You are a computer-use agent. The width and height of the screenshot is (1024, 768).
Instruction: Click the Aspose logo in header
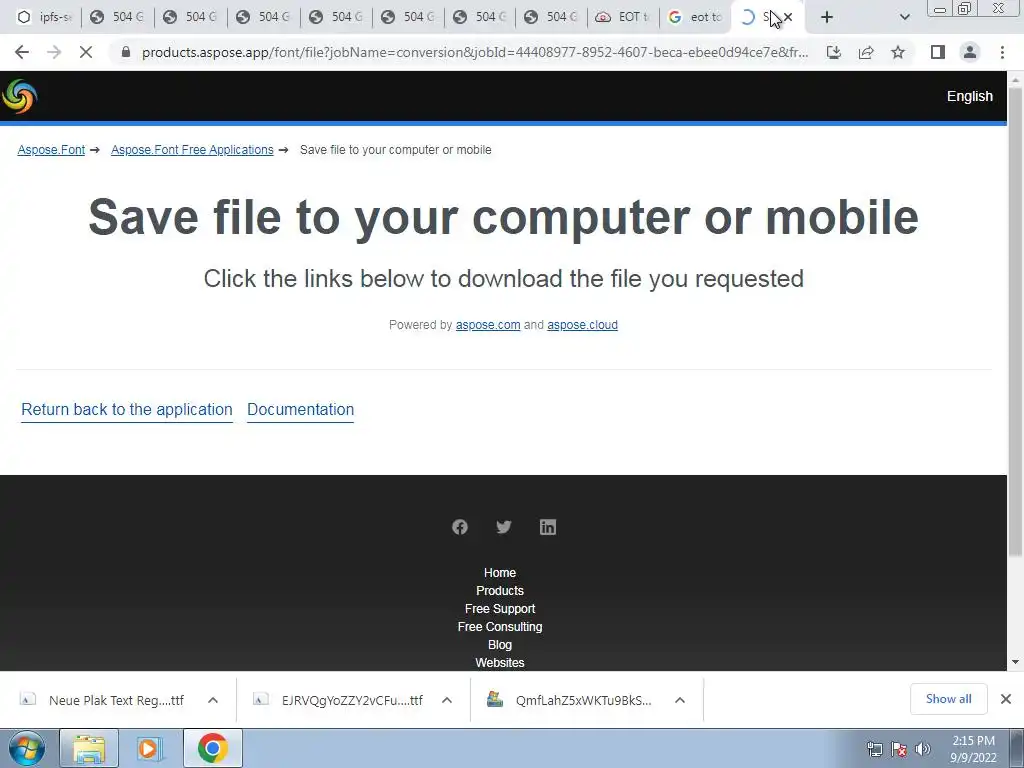20,97
